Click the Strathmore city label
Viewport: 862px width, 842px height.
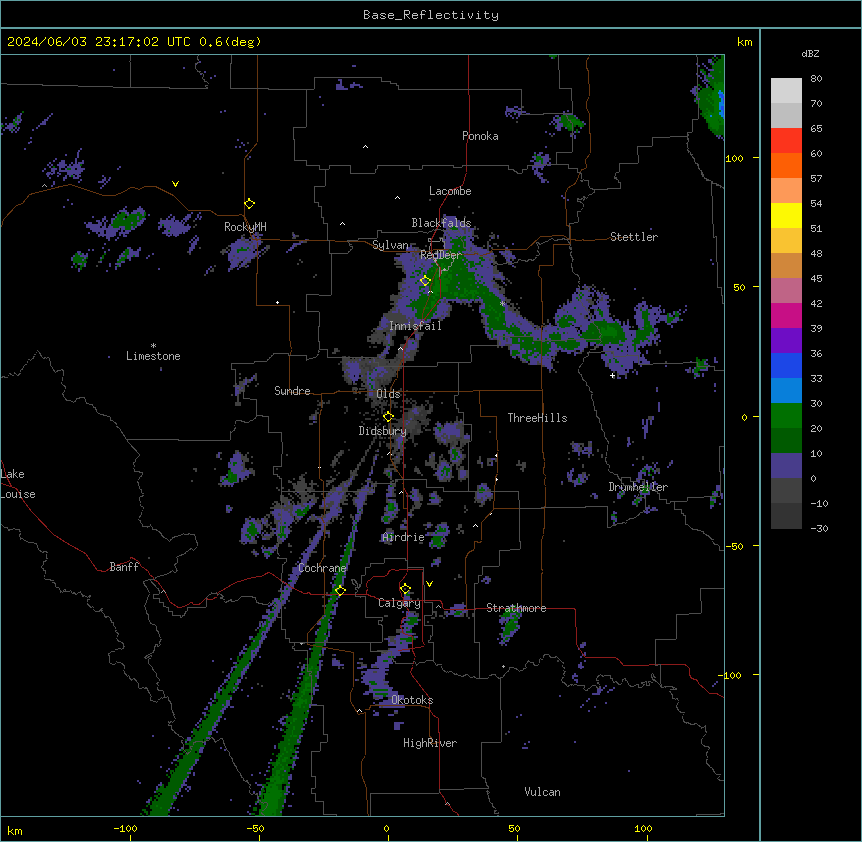tap(516, 608)
